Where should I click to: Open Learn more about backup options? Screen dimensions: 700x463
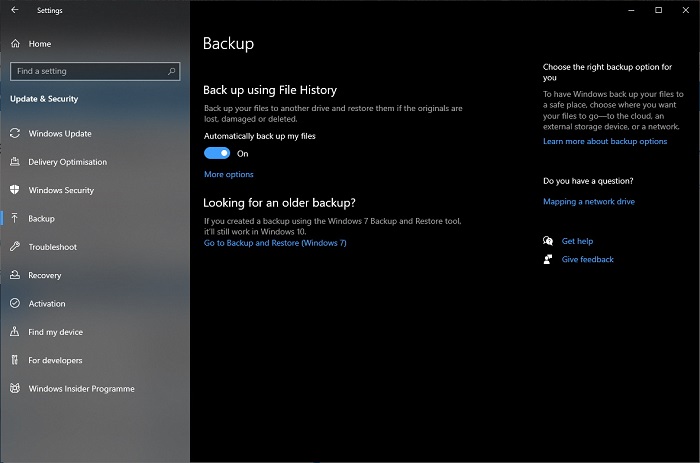(x=604, y=142)
